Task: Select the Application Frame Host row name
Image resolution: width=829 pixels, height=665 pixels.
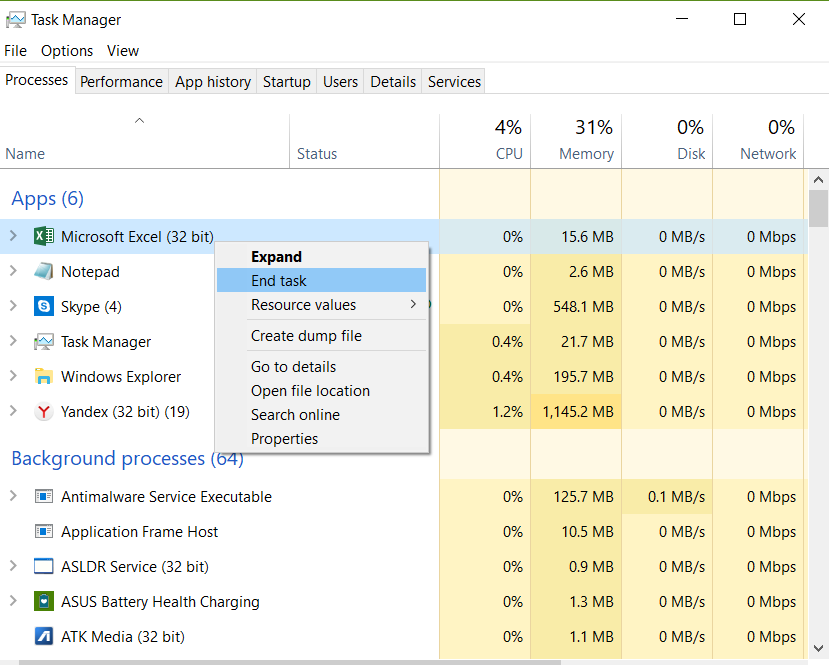Action: (x=140, y=531)
